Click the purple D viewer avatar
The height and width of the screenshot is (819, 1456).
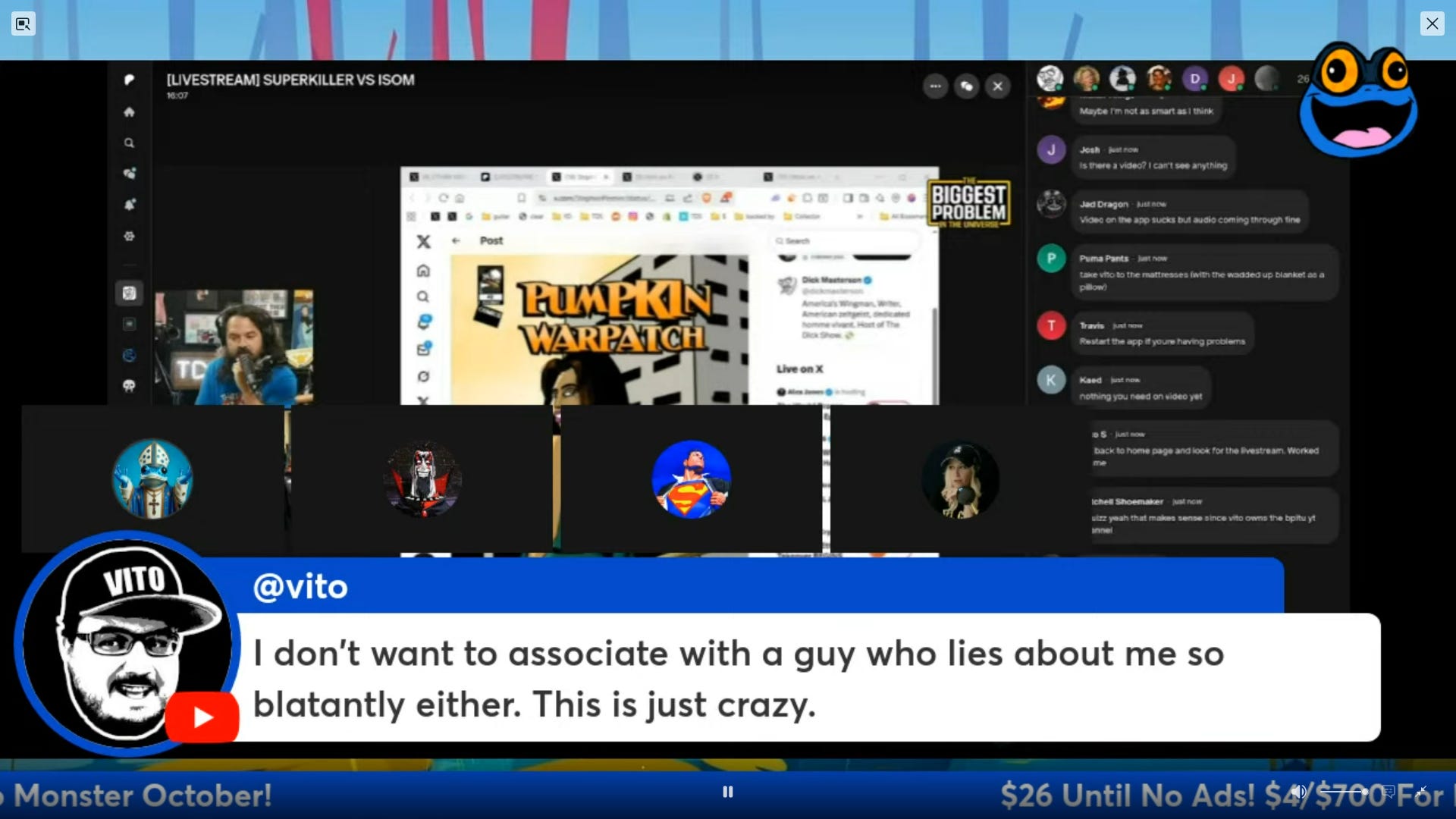[x=1194, y=78]
